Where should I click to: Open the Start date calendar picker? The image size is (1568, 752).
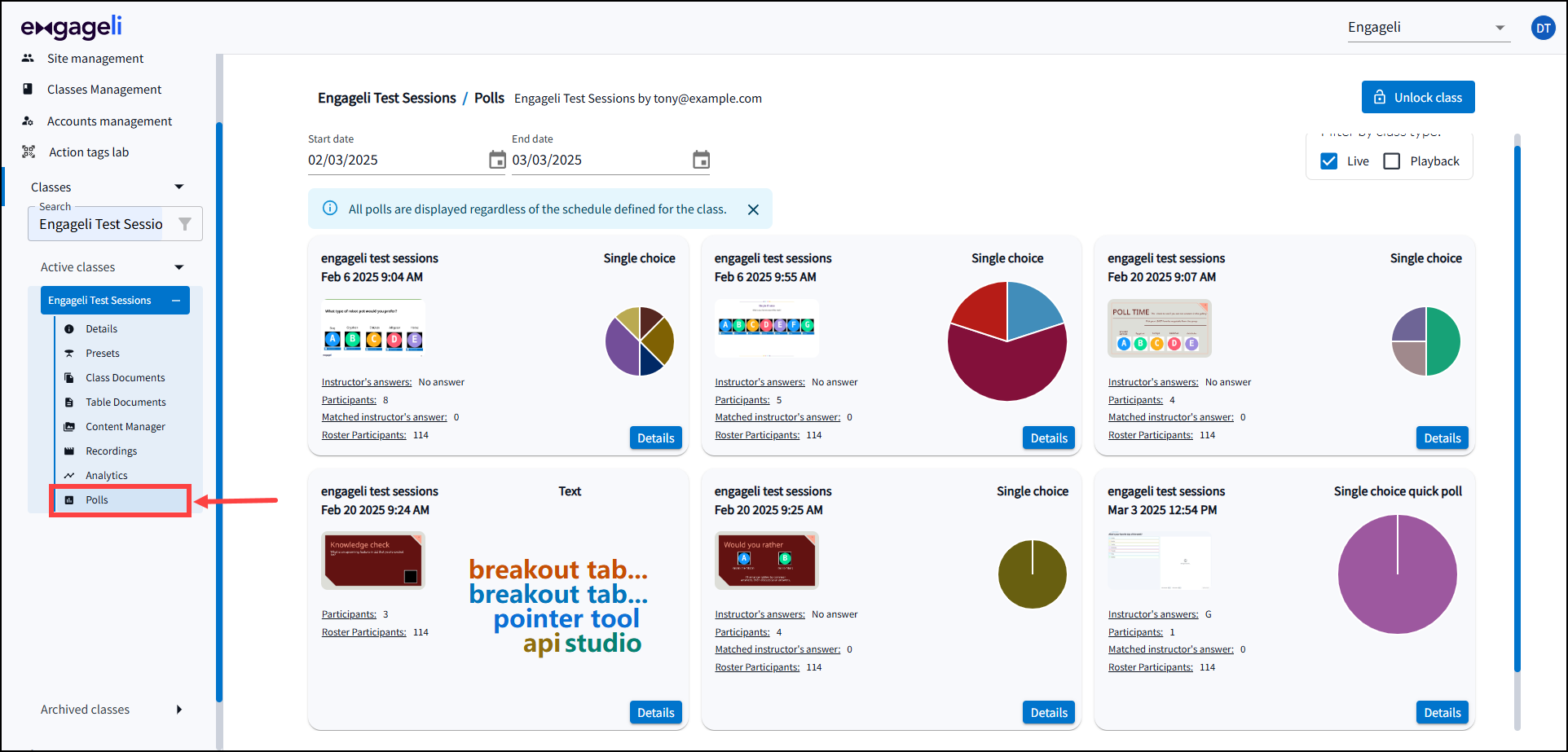[x=497, y=160]
